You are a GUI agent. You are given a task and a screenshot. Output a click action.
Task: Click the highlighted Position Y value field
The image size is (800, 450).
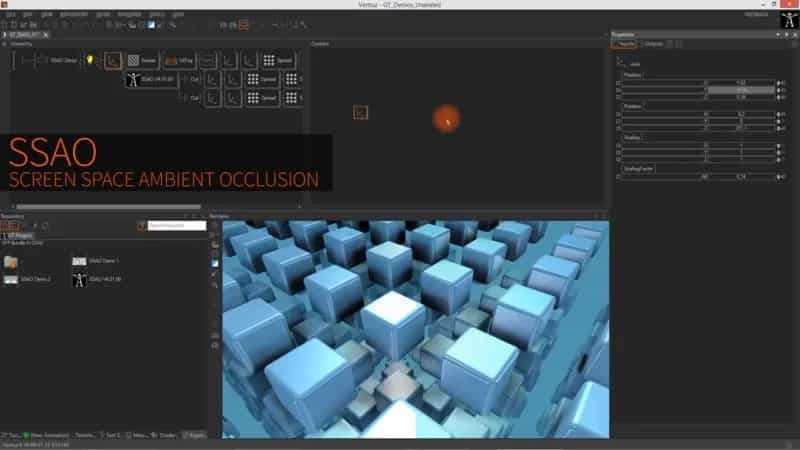[x=741, y=90]
